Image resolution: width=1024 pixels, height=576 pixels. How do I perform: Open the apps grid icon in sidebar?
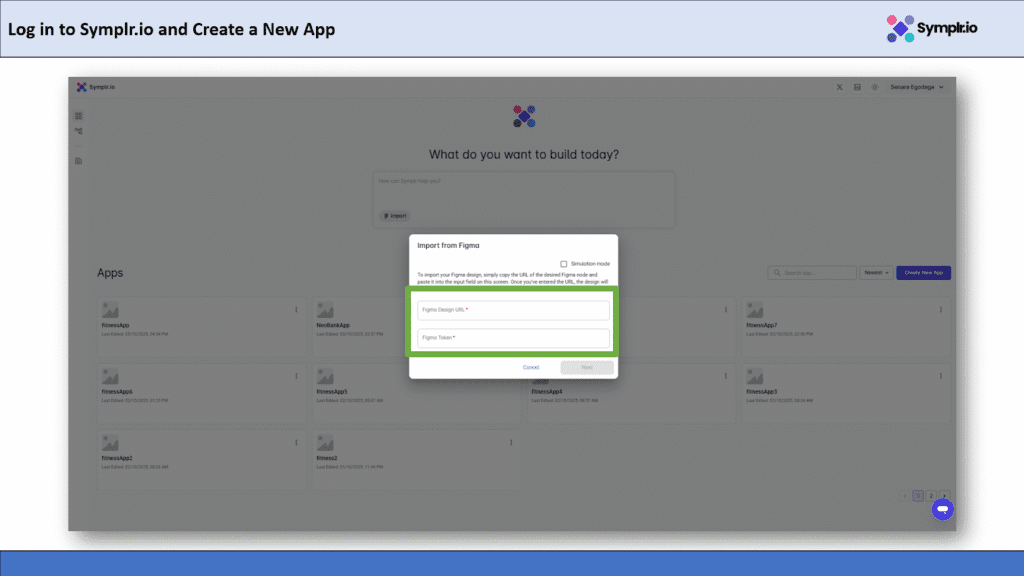point(79,116)
